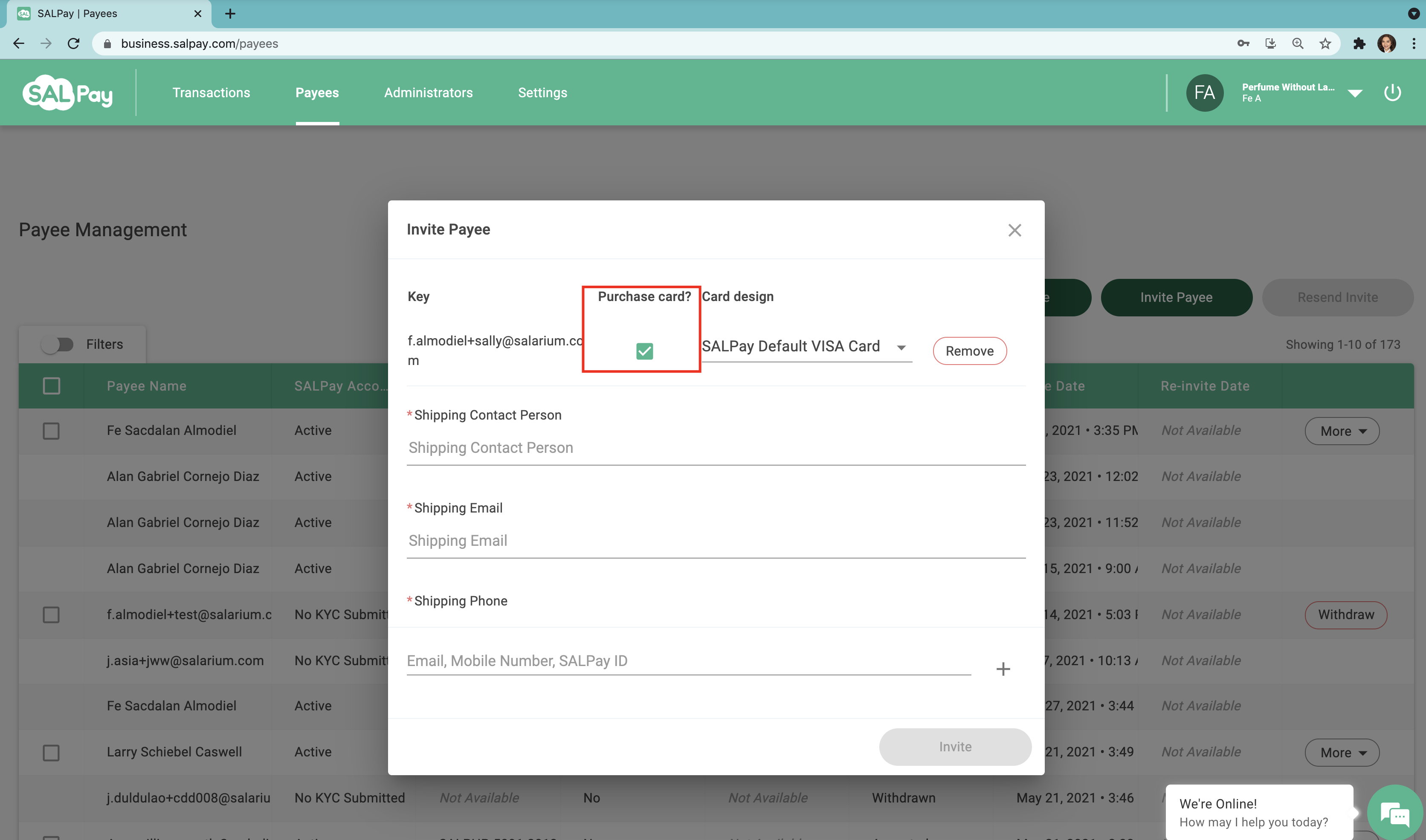1426x840 pixels.
Task: Focus the Shipping Contact Person field
Action: coord(716,448)
